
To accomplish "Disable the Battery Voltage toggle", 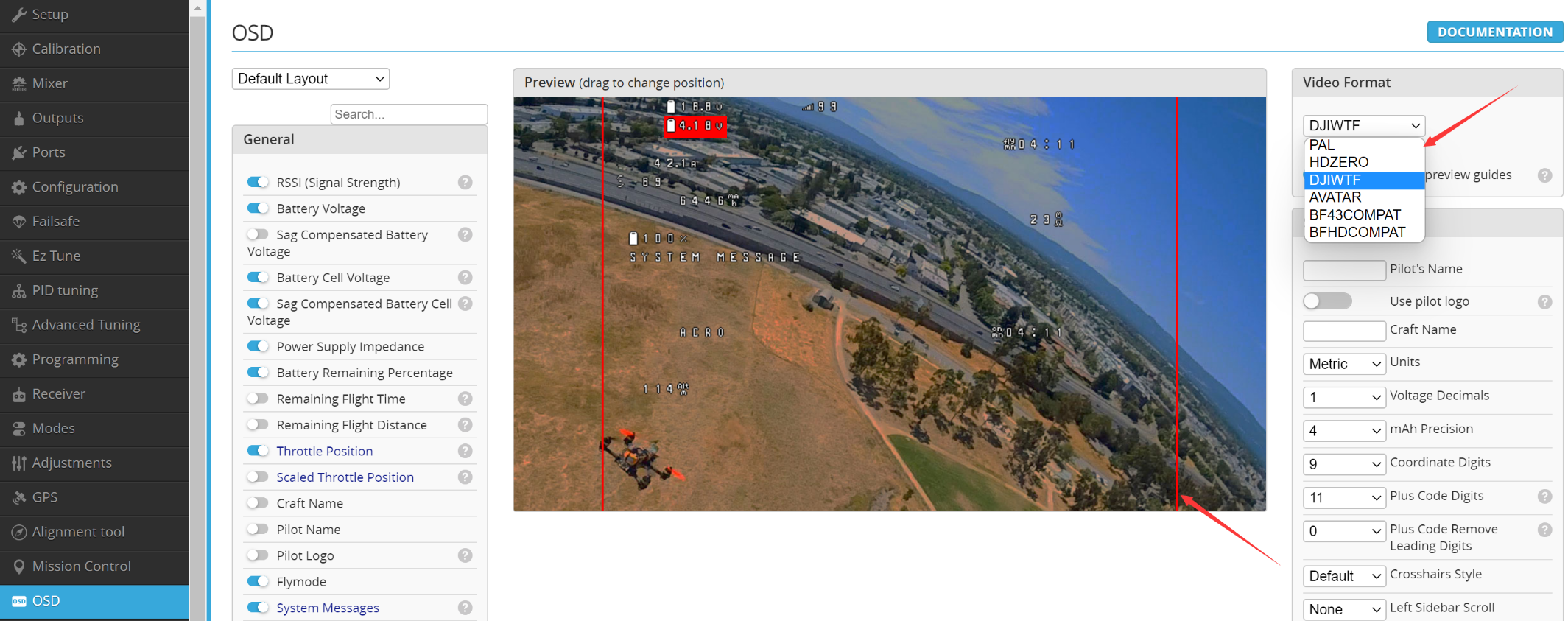I will tap(258, 208).
